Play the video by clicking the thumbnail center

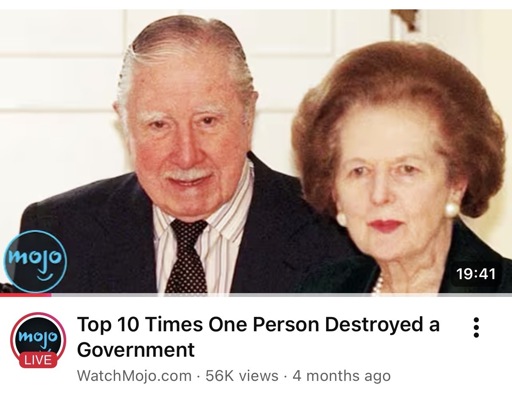tap(256, 151)
